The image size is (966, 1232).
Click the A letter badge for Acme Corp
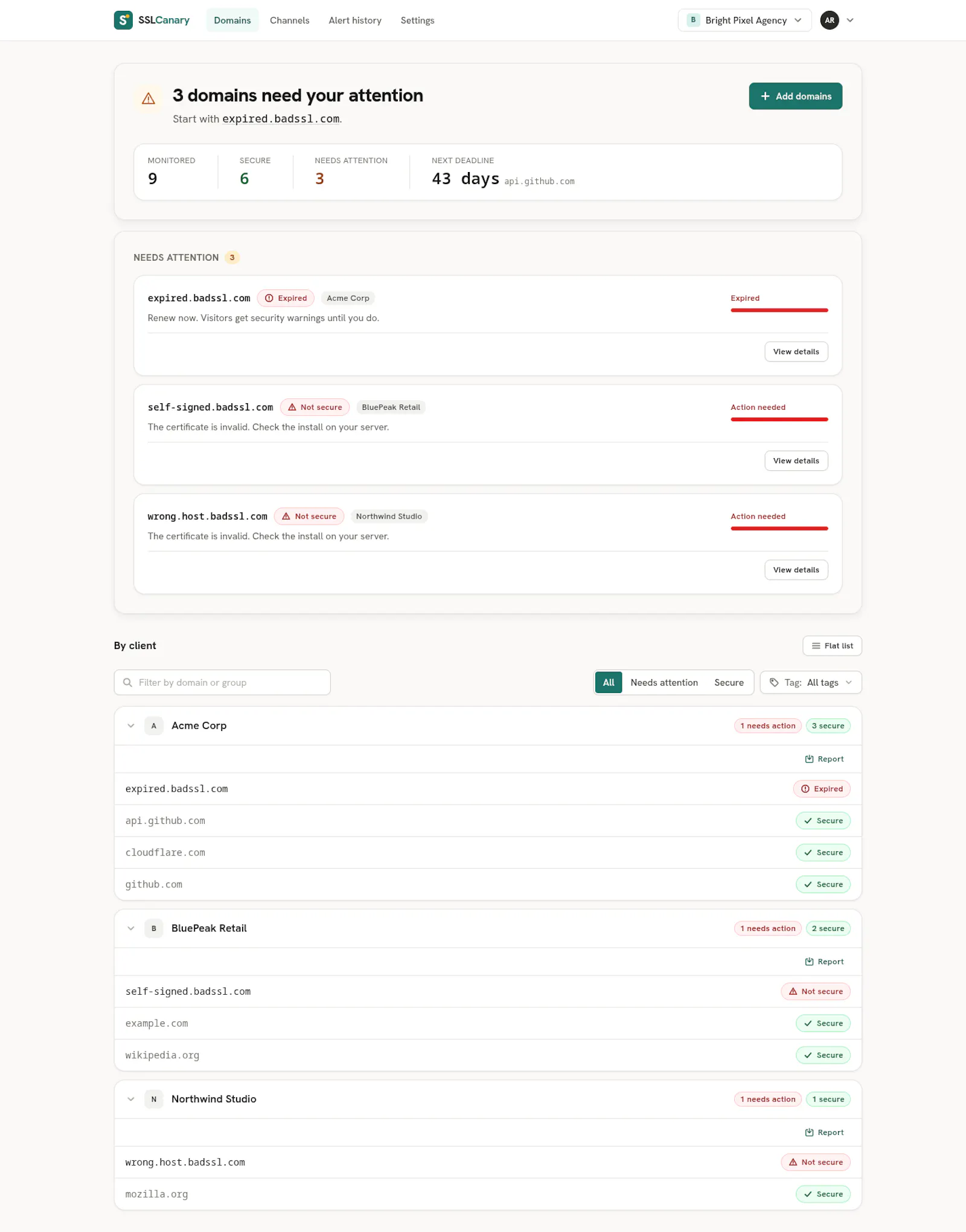tap(154, 726)
